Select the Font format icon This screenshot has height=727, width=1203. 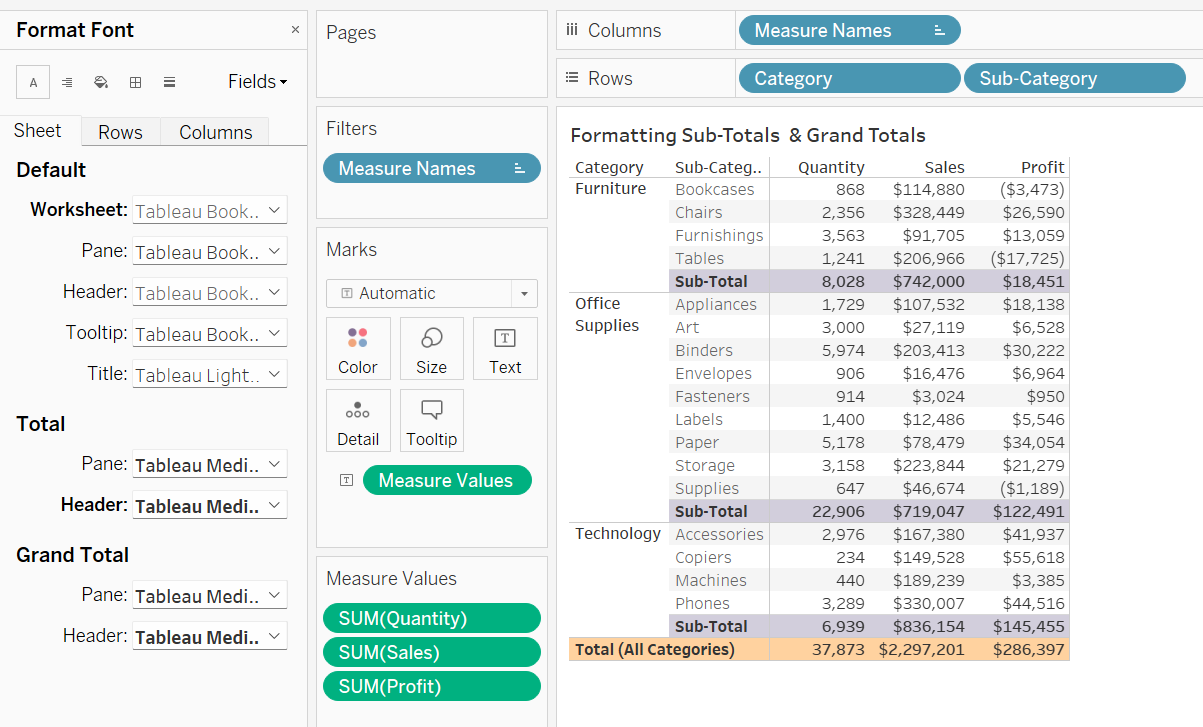click(33, 82)
